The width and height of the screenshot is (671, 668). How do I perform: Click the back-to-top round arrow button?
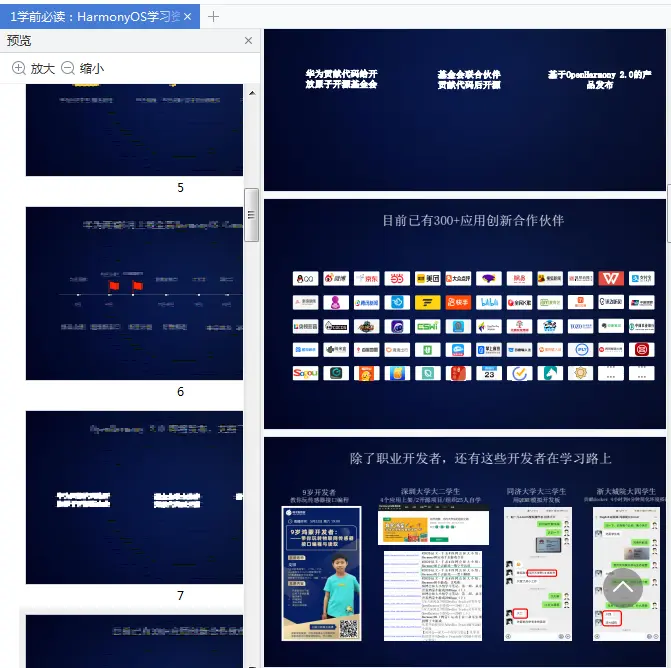[623, 588]
